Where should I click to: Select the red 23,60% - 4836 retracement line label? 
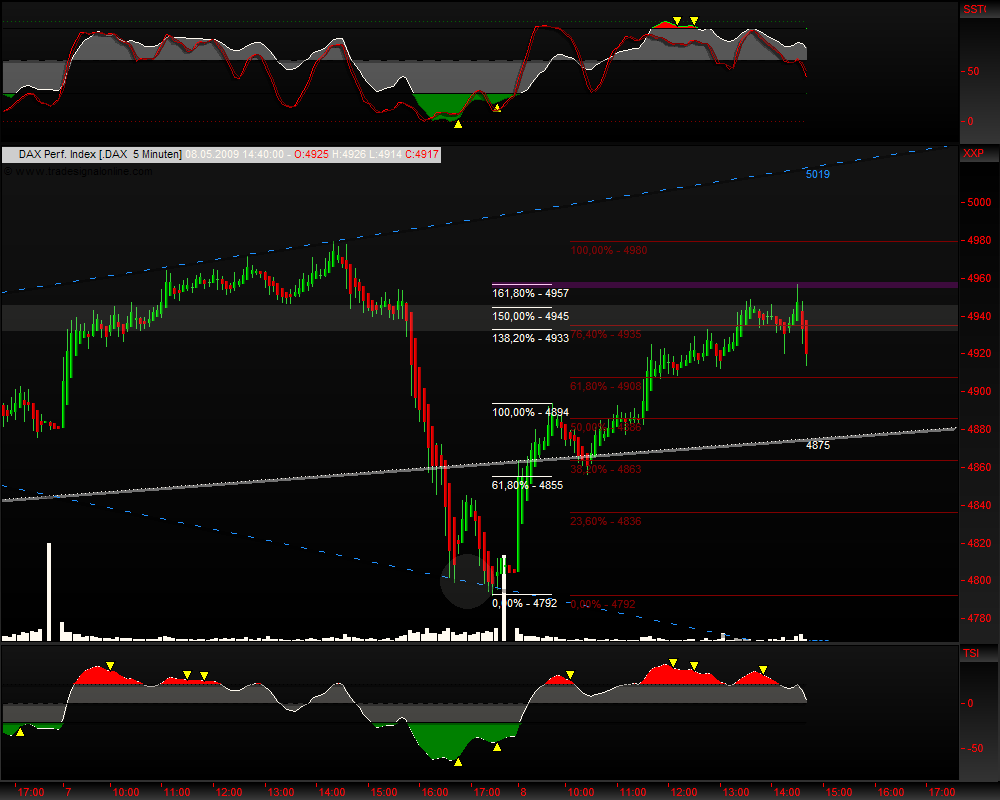point(606,521)
